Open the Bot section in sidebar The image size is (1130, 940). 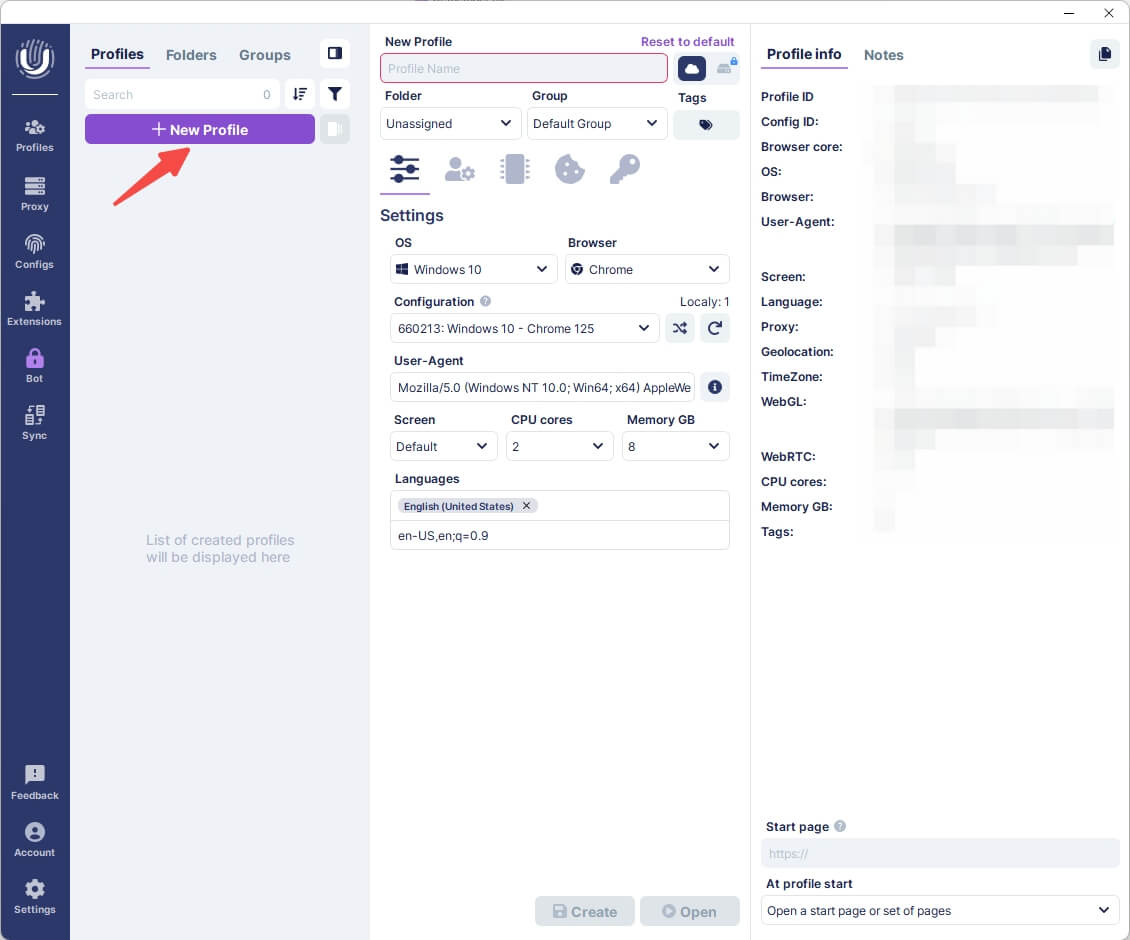[35, 365]
